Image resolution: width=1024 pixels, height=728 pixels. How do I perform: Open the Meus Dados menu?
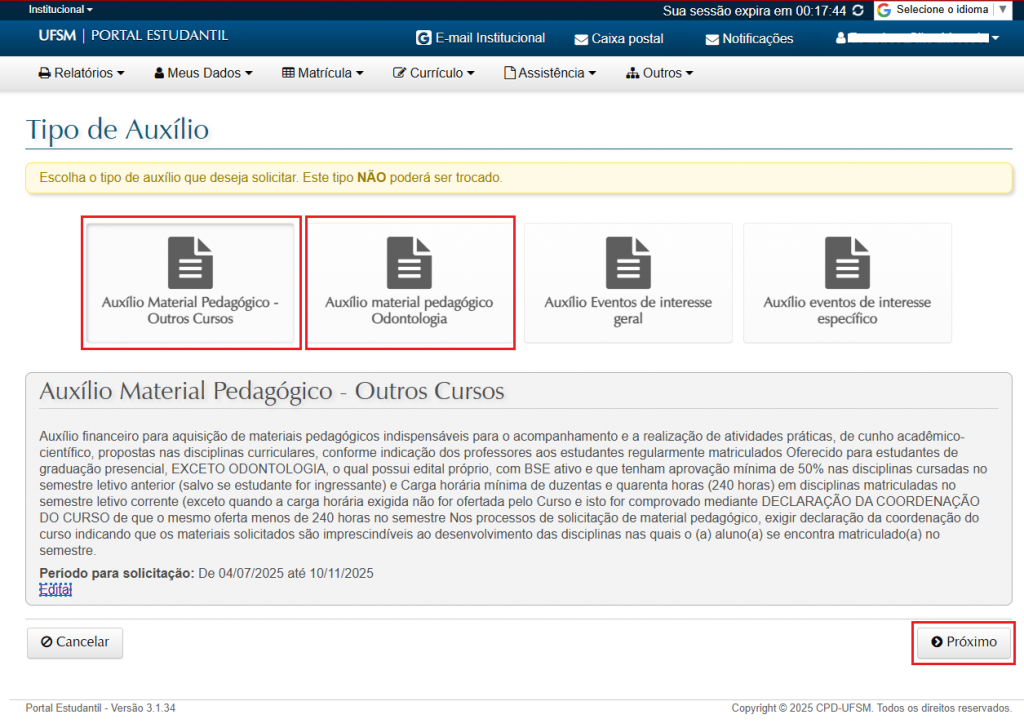(x=203, y=73)
